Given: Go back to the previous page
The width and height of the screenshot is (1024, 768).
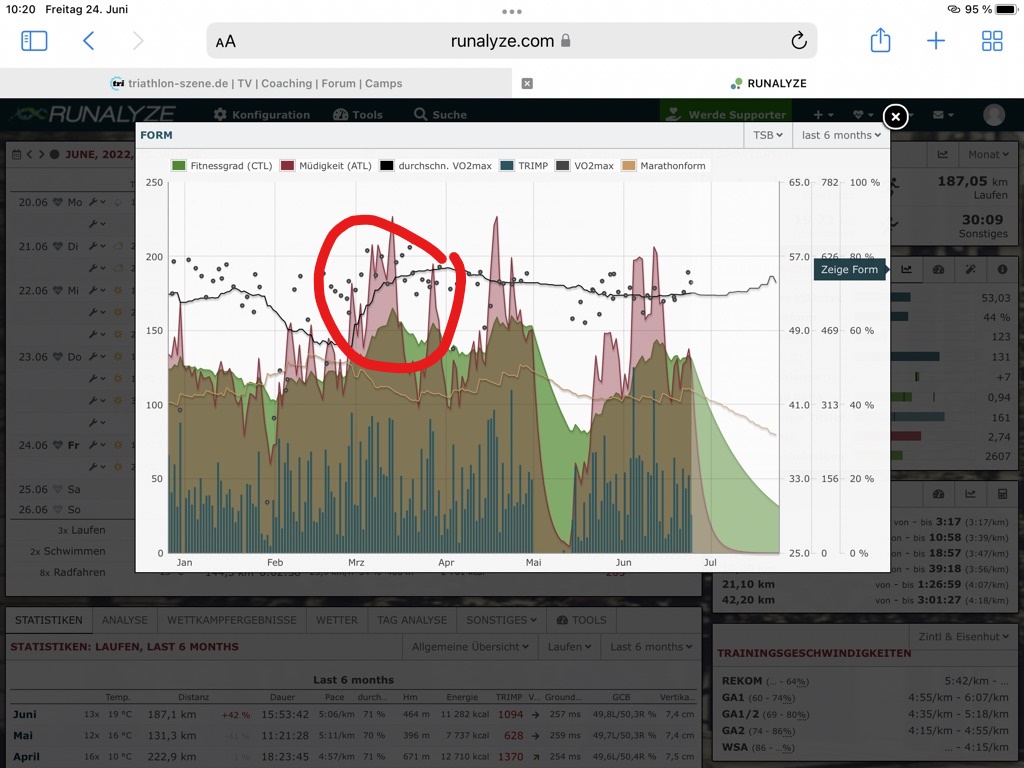Looking at the screenshot, I should (x=89, y=41).
